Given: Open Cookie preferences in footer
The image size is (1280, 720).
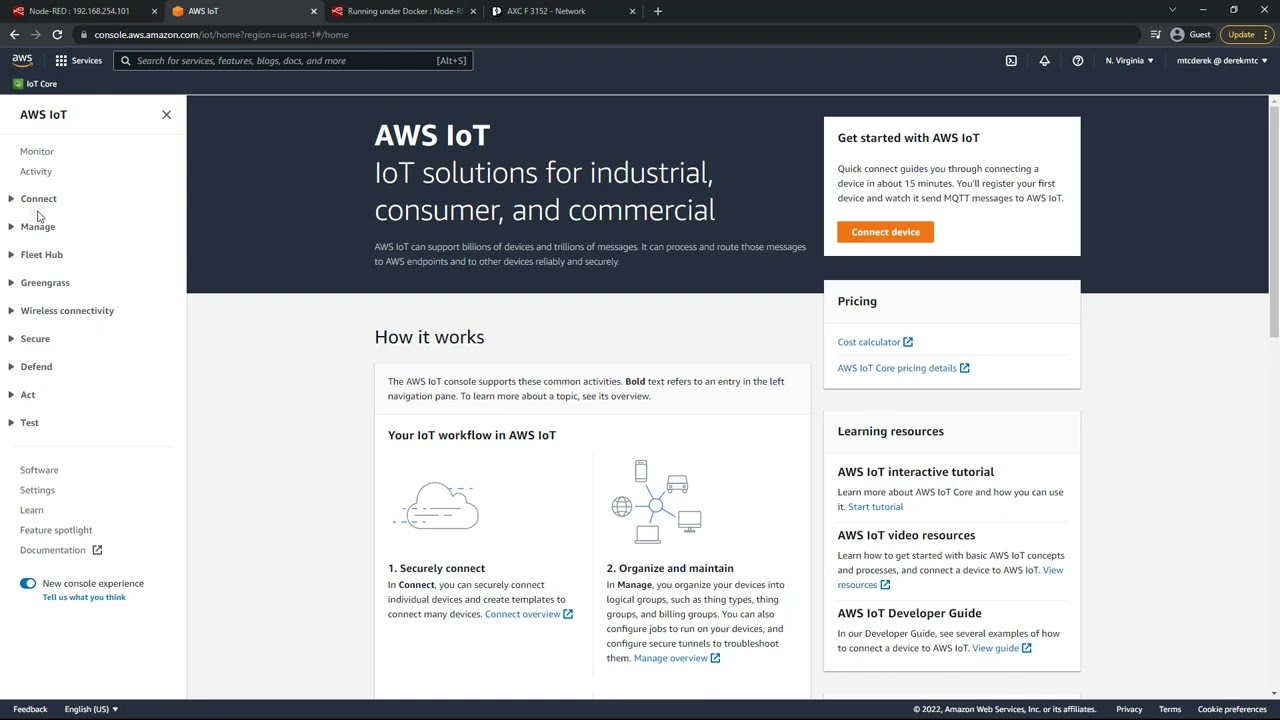Looking at the screenshot, I should pos(1232,709).
